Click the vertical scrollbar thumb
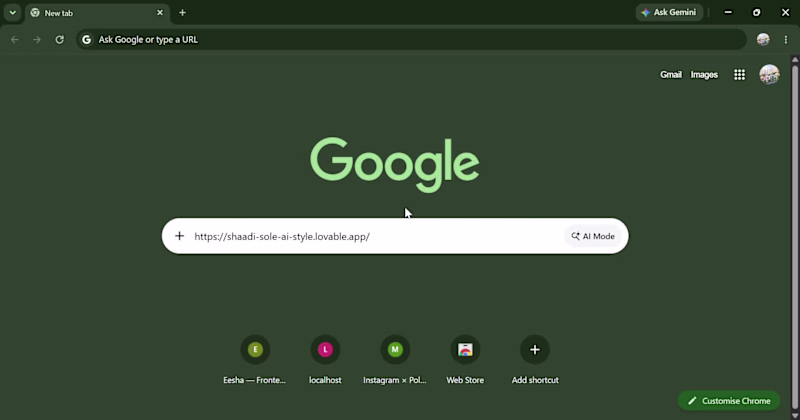The image size is (800, 420). 795,235
